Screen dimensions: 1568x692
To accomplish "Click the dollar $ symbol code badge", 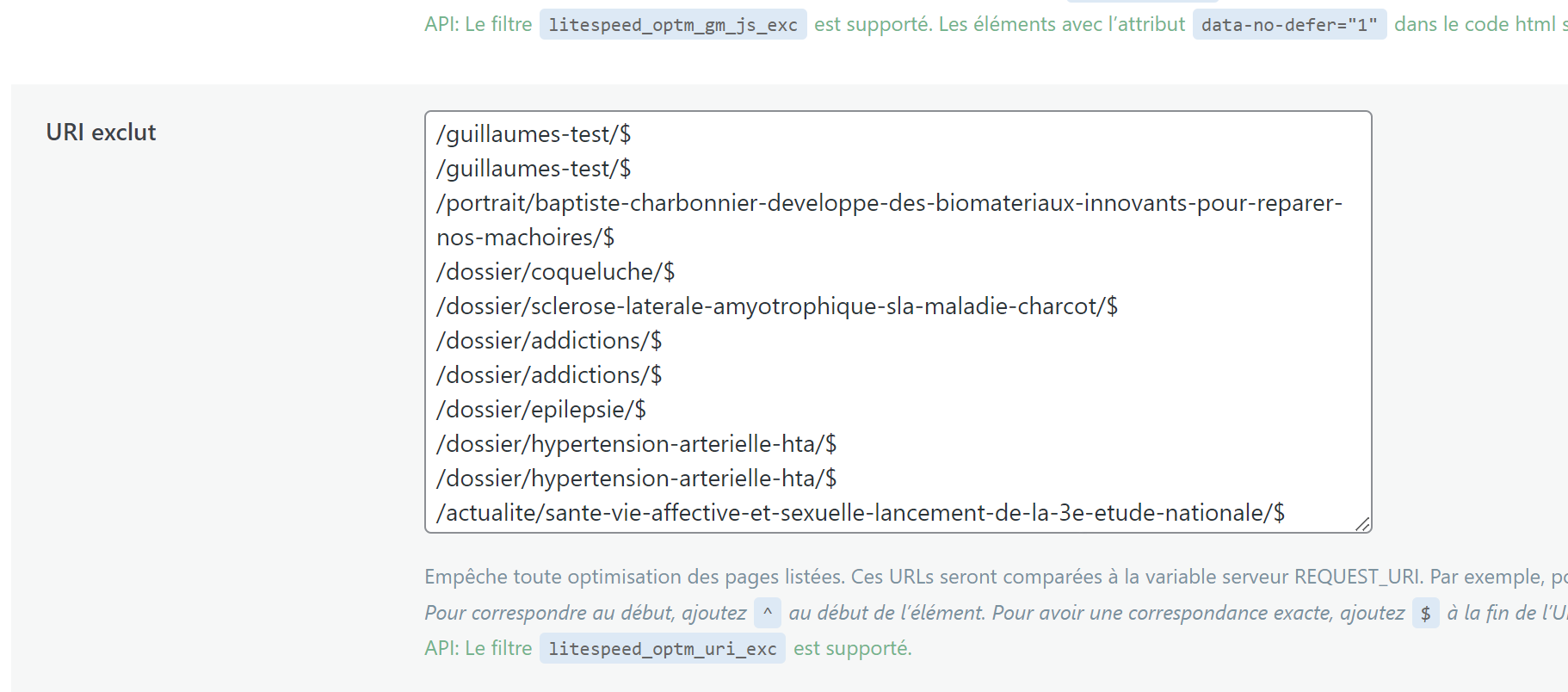I will (x=1425, y=614).
